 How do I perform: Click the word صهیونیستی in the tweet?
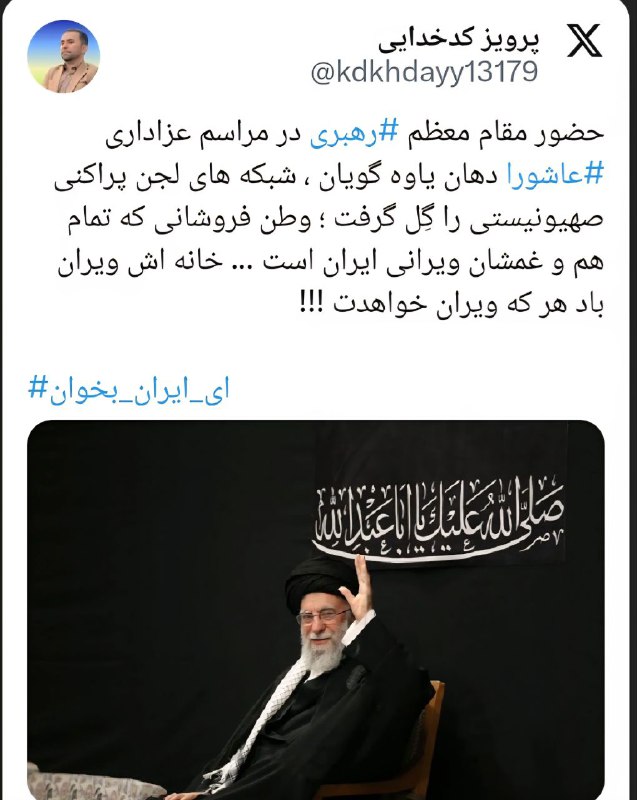537,219
